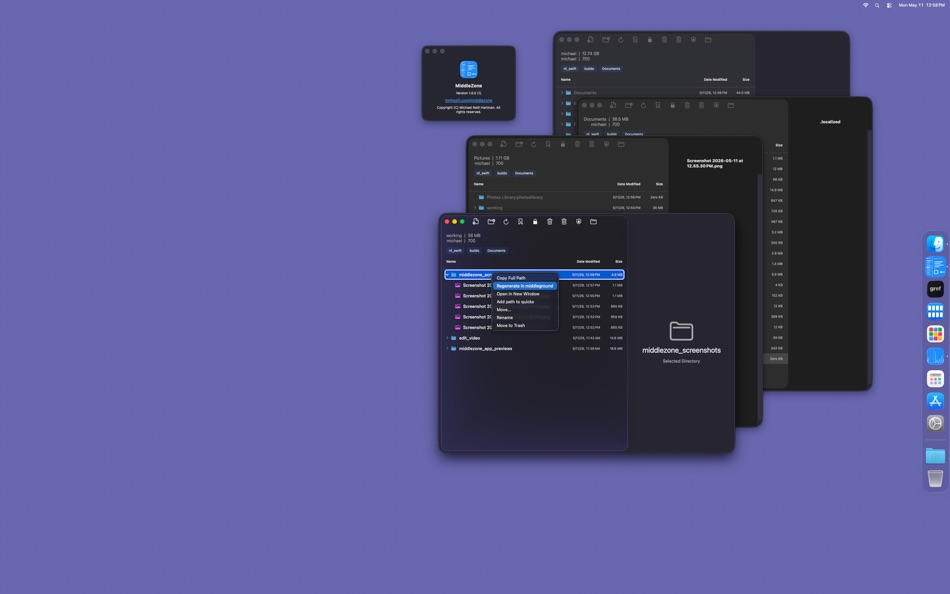Click the new folder icon in front working window
Image resolution: width=950 pixels, height=594 pixels.
click(491, 222)
